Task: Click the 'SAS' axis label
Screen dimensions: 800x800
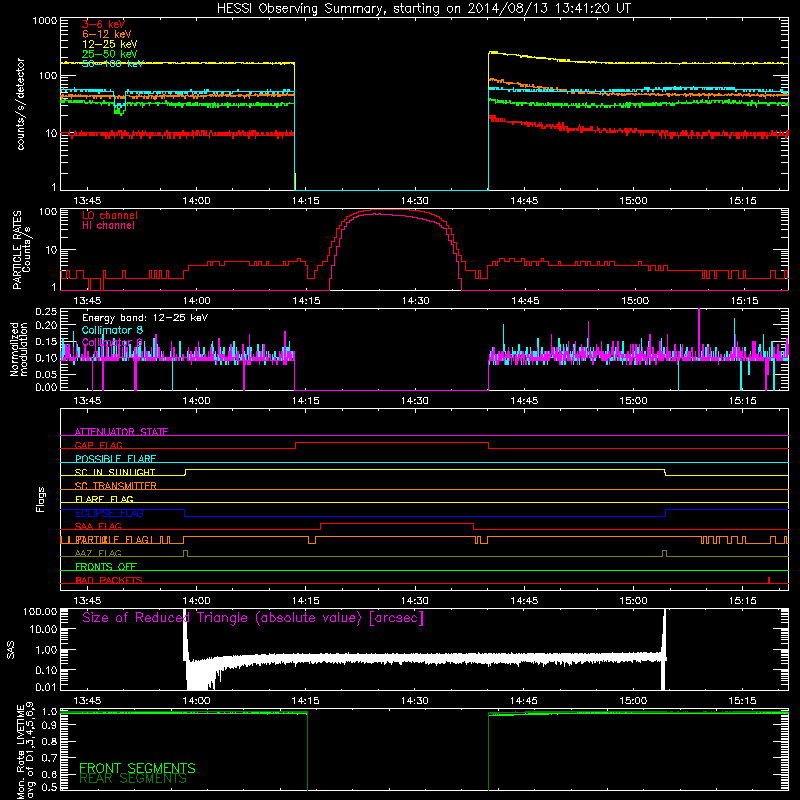Action: (11, 650)
